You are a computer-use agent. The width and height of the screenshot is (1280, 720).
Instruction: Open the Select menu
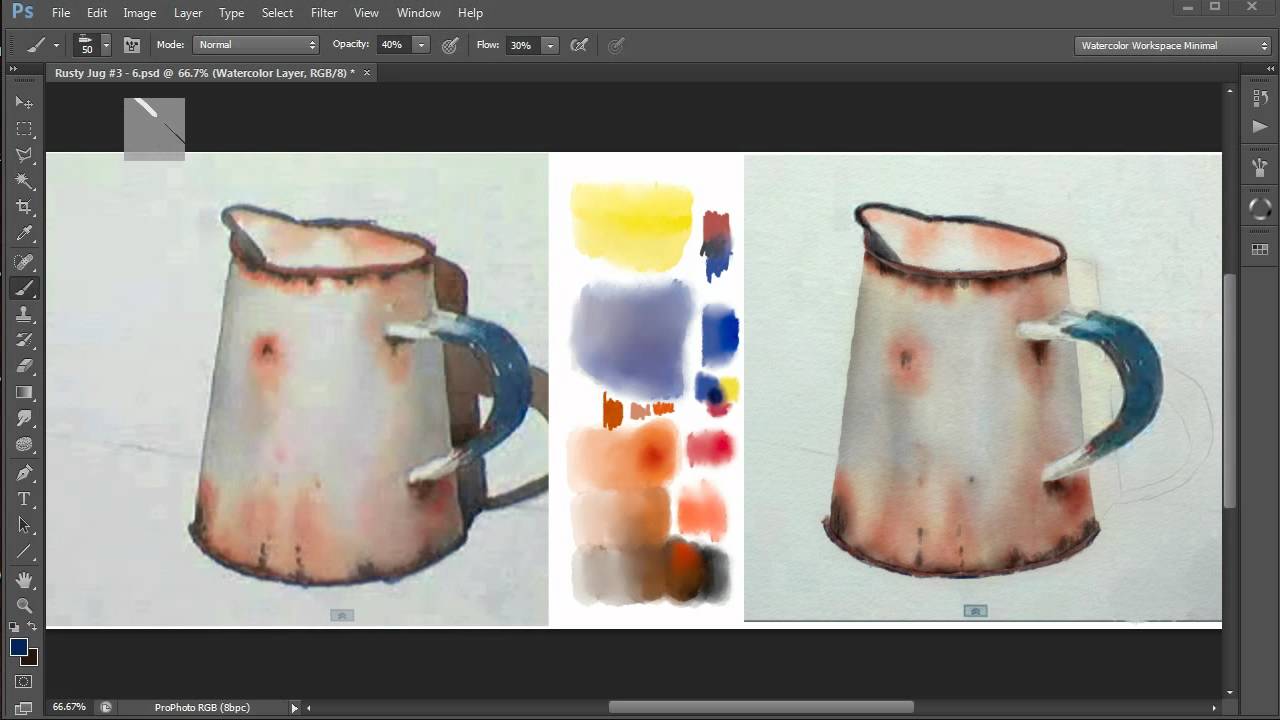277,13
